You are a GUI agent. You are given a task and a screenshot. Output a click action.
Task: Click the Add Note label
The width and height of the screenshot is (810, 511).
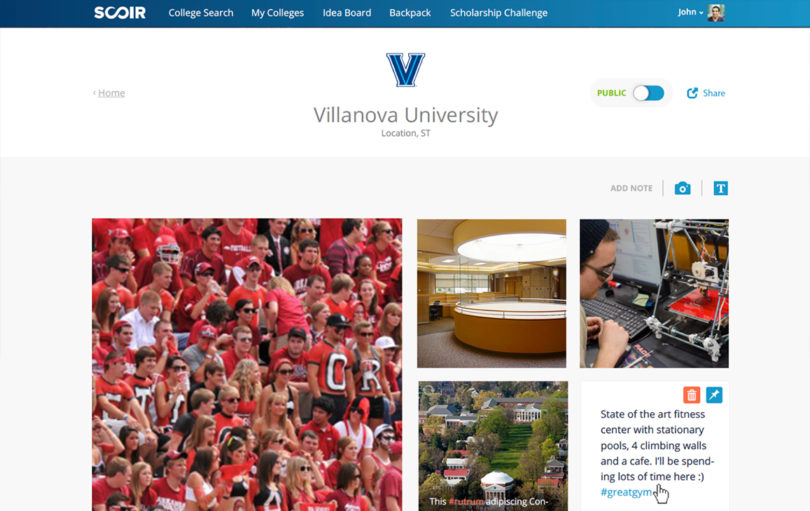[631, 188]
